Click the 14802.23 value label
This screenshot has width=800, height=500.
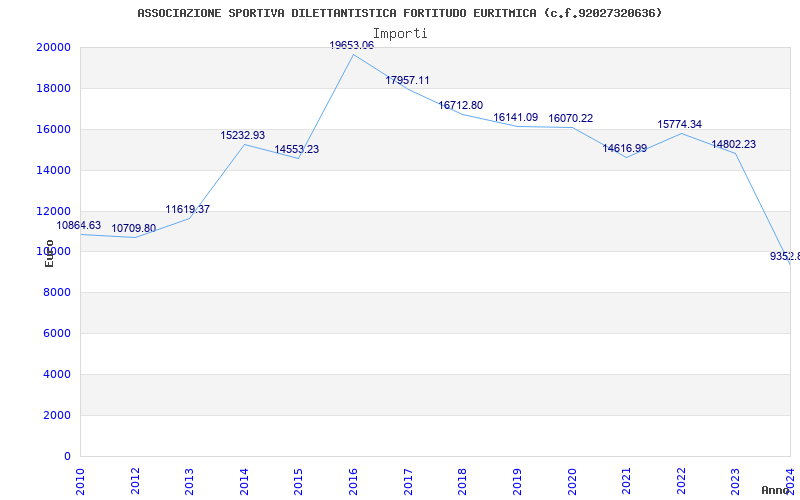[x=734, y=144]
